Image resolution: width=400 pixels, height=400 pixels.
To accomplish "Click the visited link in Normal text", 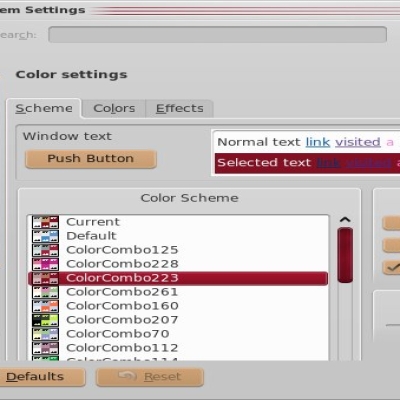I will (358, 142).
